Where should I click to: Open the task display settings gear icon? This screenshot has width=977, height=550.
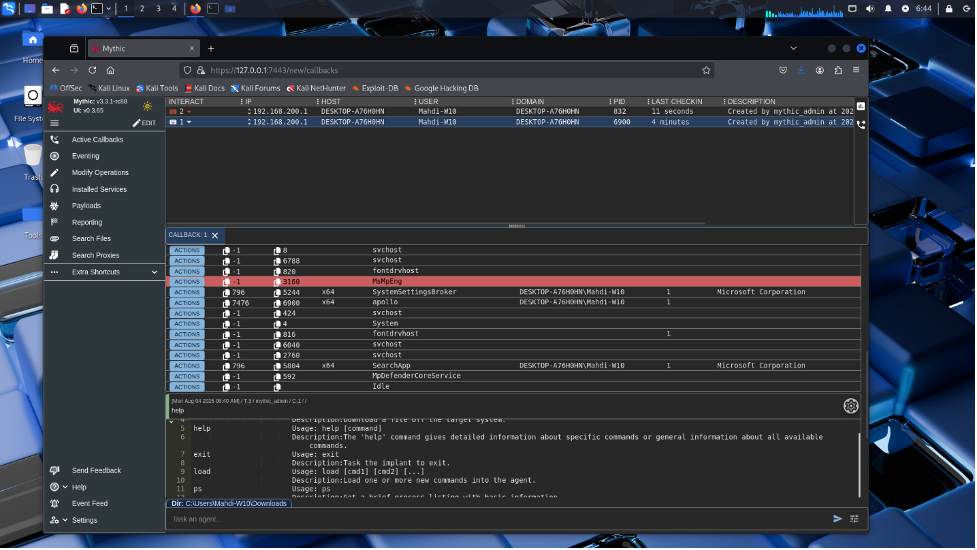(851, 407)
